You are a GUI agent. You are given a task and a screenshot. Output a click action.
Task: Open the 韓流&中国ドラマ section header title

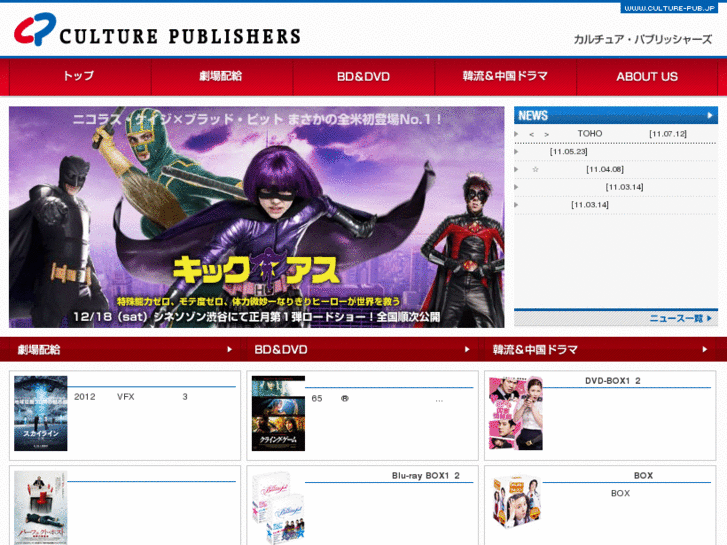[535, 349]
